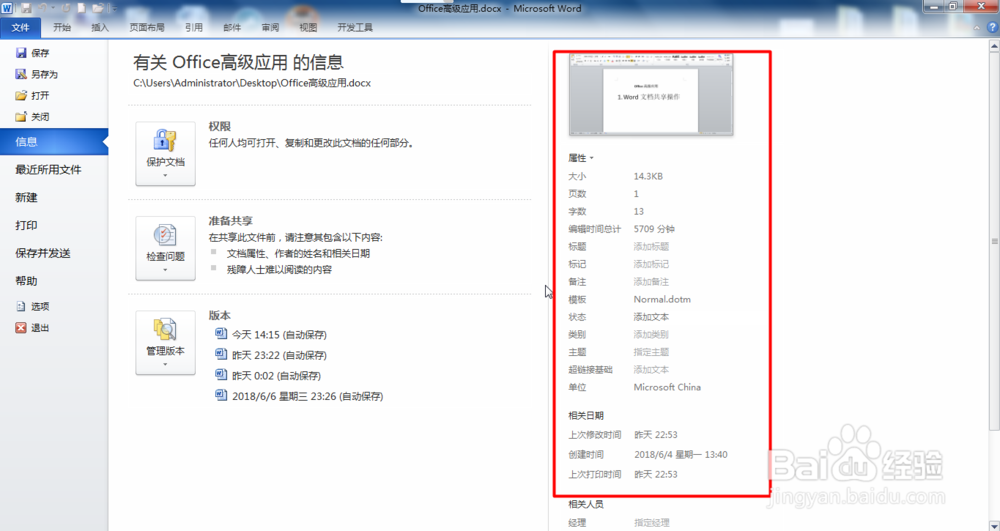This screenshot has width=1000, height=531.
Task: Open the 保护文档 (Protect Document) dropdown button
Action: (x=165, y=154)
